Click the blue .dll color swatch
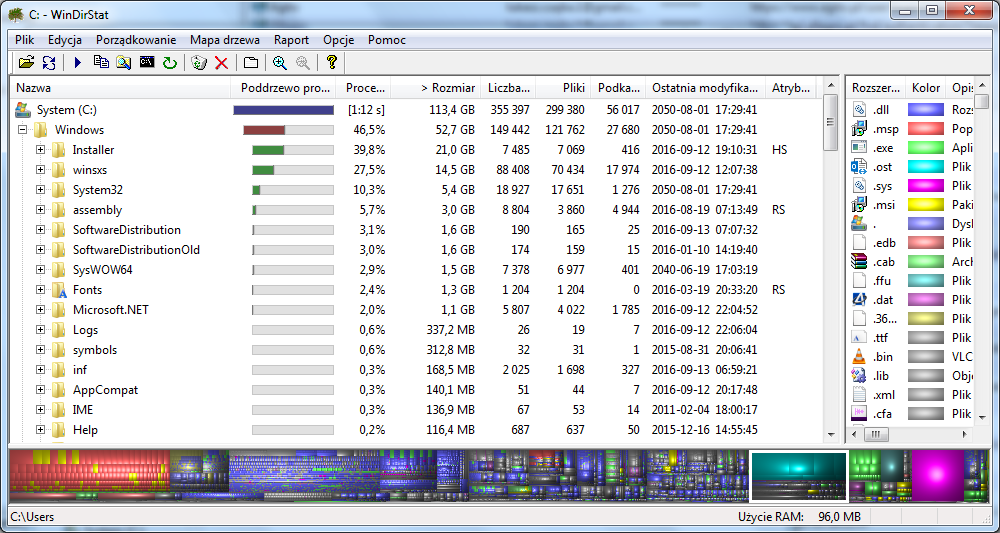The height and width of the screenshot is (533, 1000). pos(925,110)
